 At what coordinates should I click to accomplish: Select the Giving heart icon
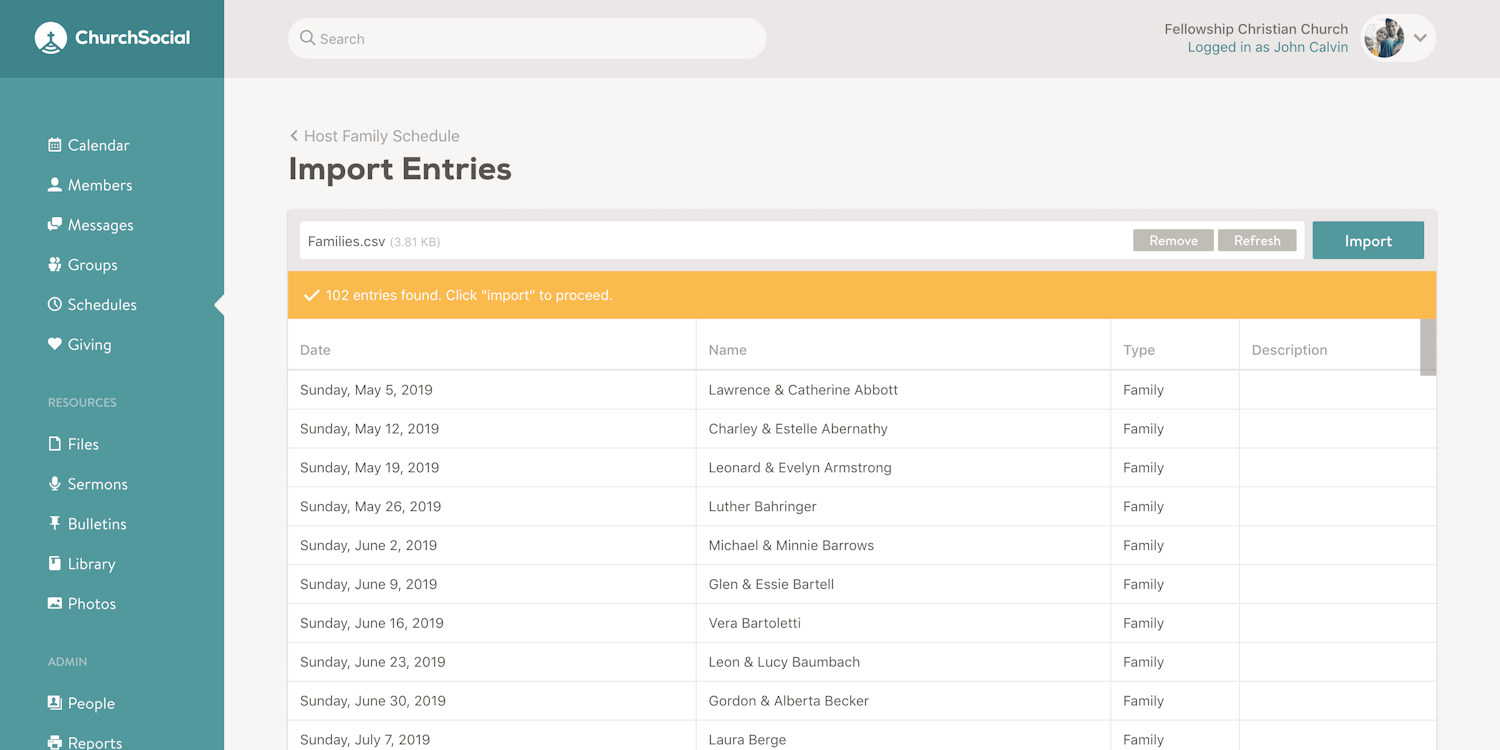point(55,344)
